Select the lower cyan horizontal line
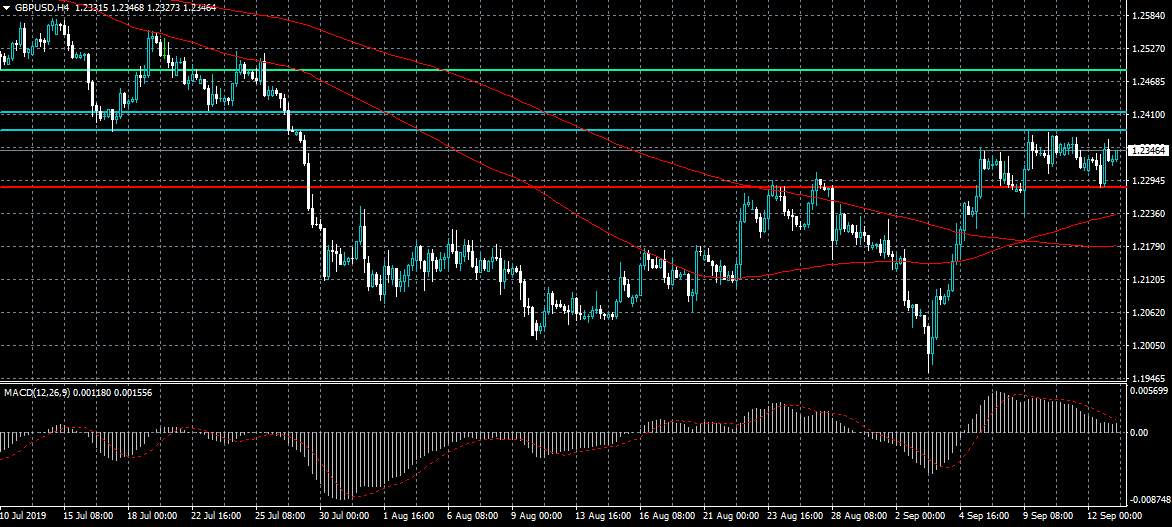Viewport: 1172px width, 527px height. pos(562,130)
